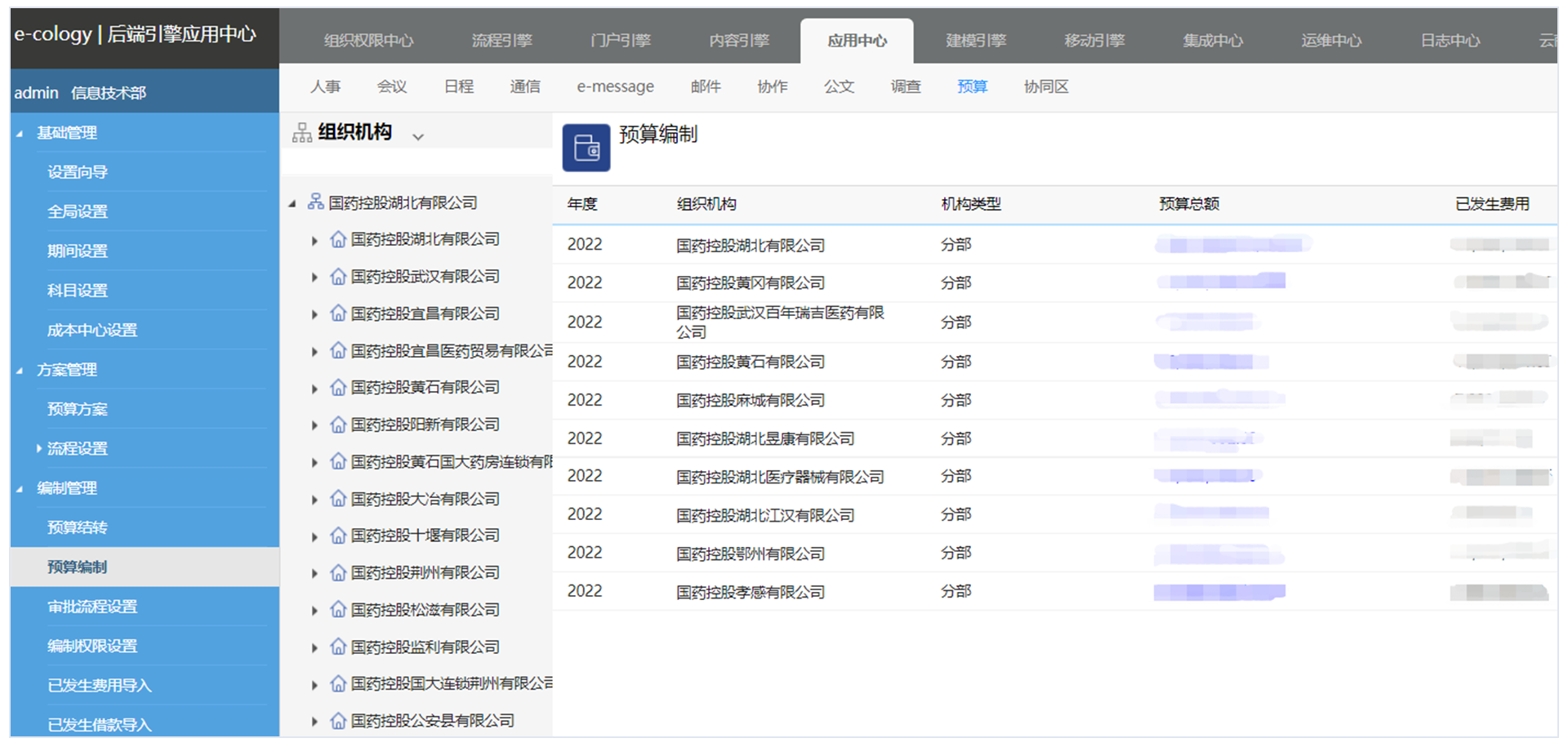
Task: Collapse the root 国药控股湖北有限公司 tree node
Action: tap(292, 203)
